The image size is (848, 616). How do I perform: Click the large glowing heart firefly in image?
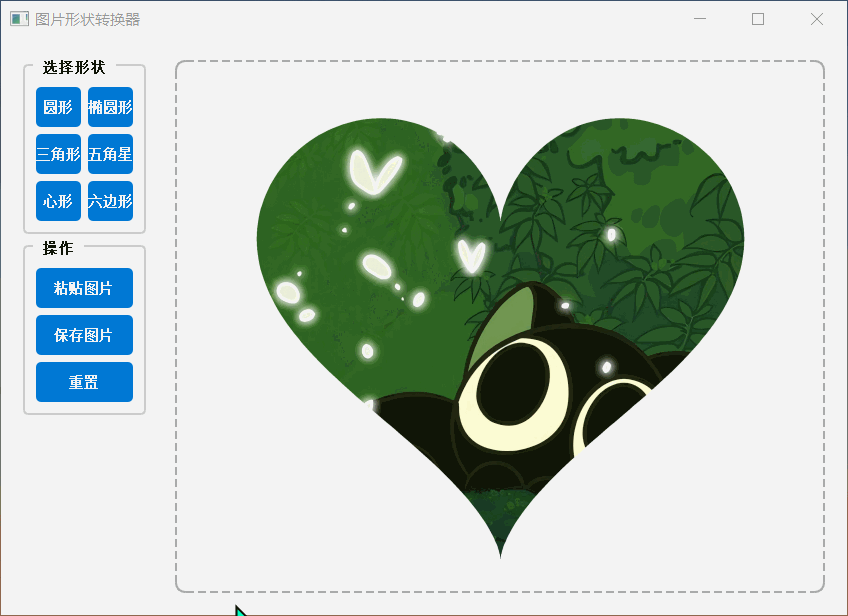click(x=375, y=172)
